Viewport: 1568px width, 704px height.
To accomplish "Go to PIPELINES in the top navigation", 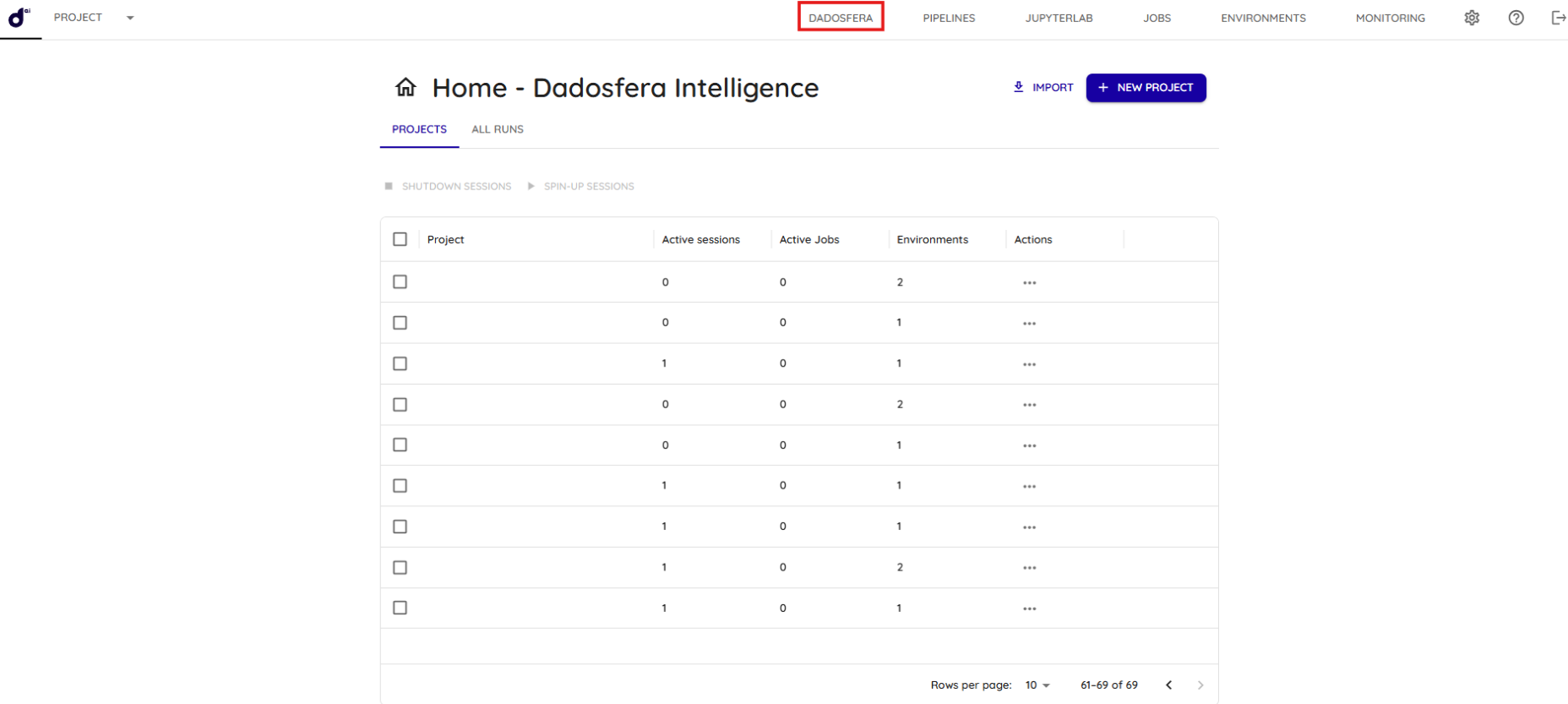I will tap(949, 18).
